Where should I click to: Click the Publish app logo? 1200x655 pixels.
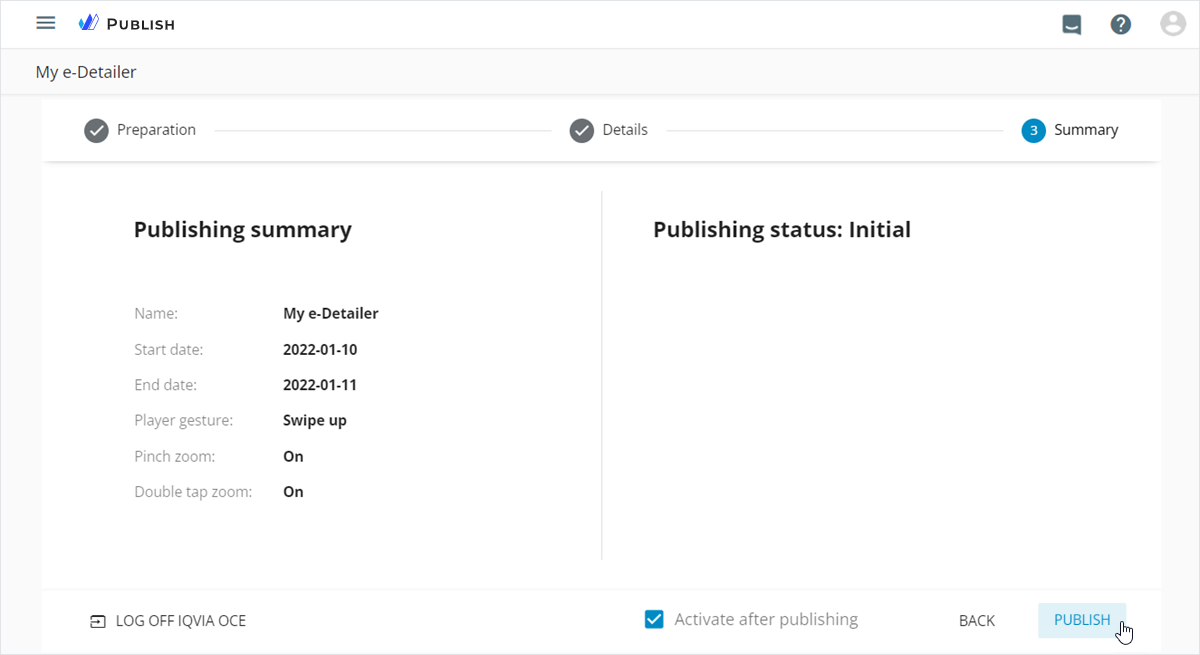point(127,23)
